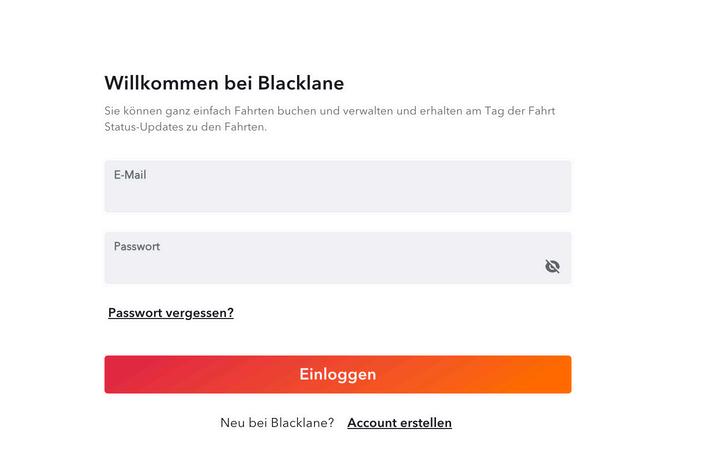Click the "Status-Updates zu den Fahrten" text line
This screenshot has height=457, width=704.
pyautogui.click(x=186, y=128)
